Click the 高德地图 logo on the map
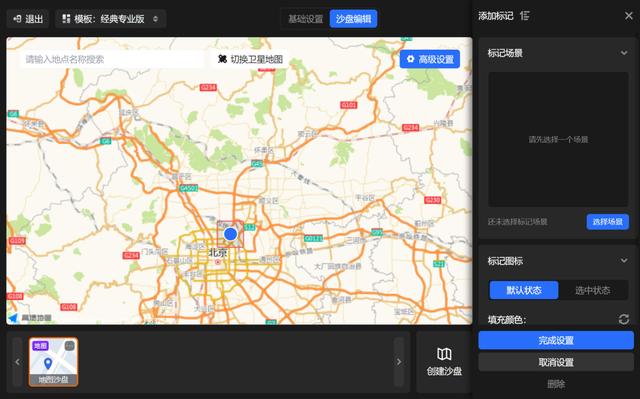 [31, 318]
